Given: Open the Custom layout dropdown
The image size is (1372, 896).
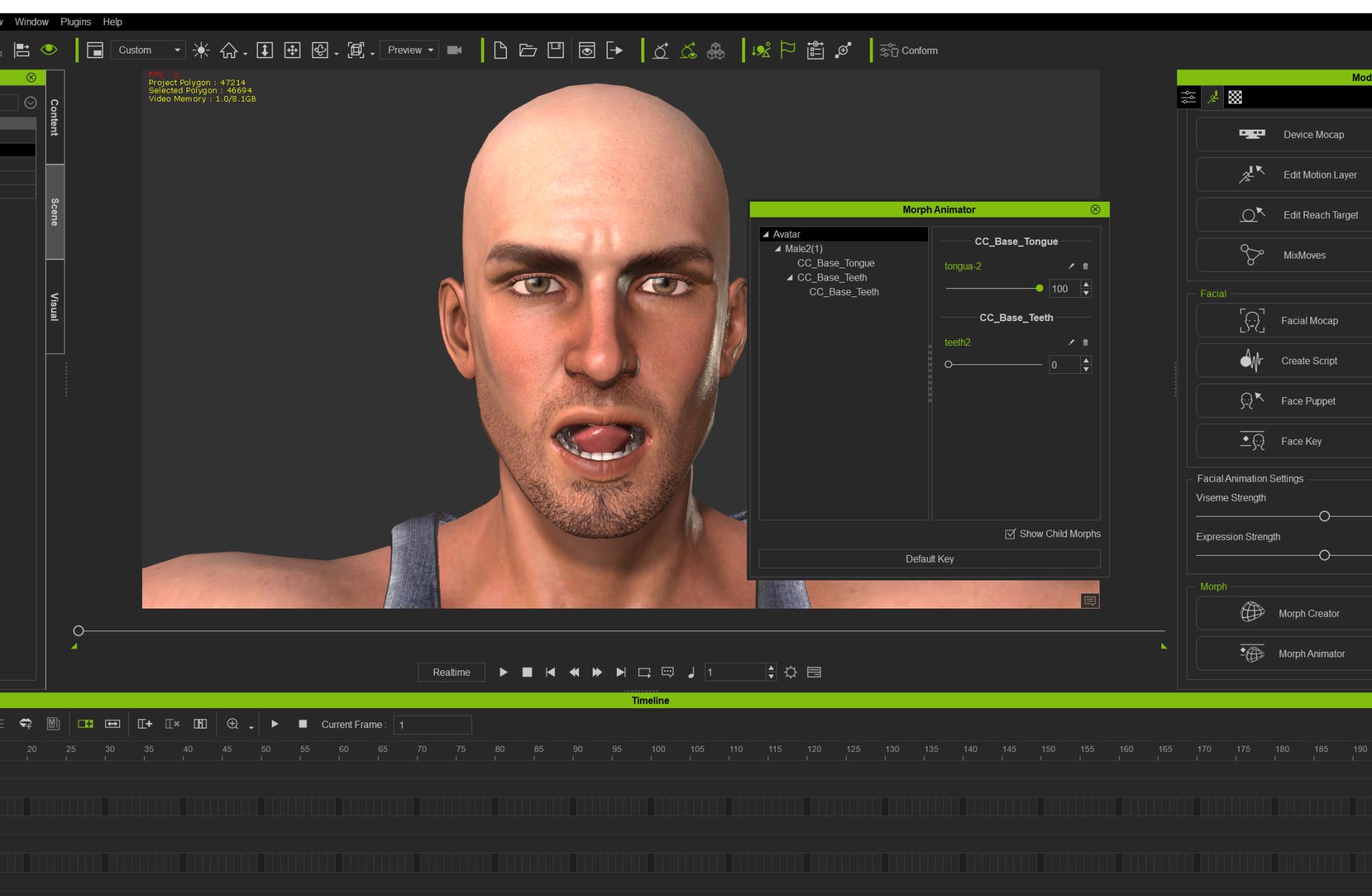Looking at the screenshot, I should pos(148,50).
